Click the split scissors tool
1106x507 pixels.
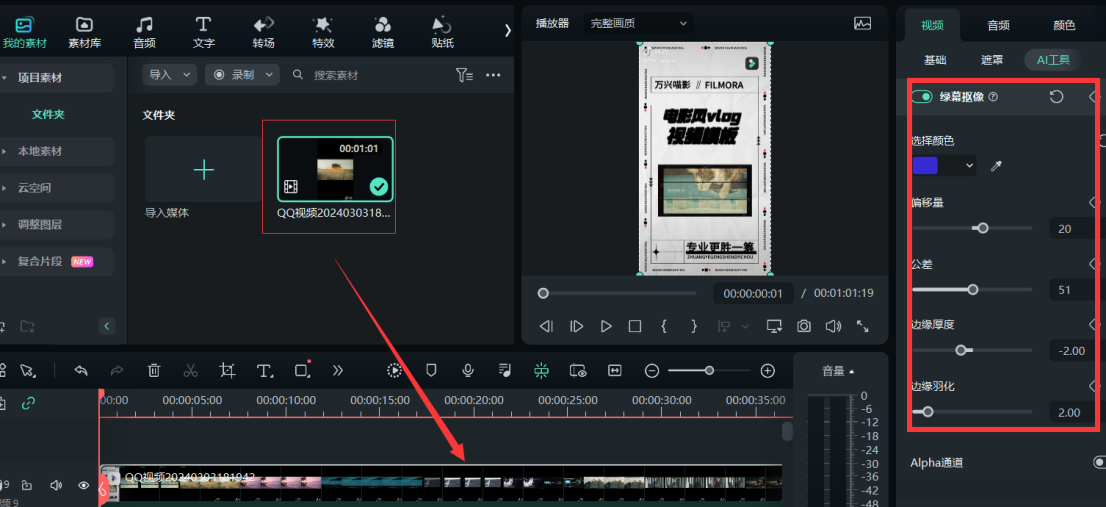190,370
